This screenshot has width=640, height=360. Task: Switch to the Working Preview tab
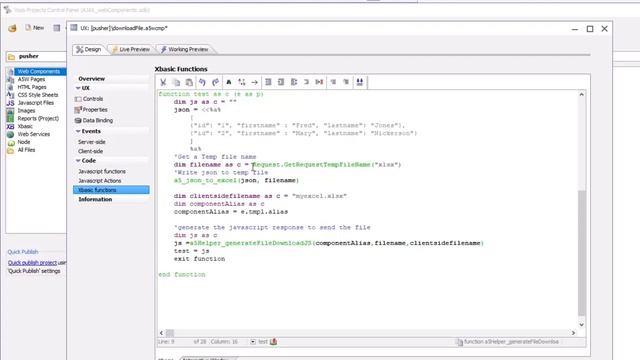[184, 49]
